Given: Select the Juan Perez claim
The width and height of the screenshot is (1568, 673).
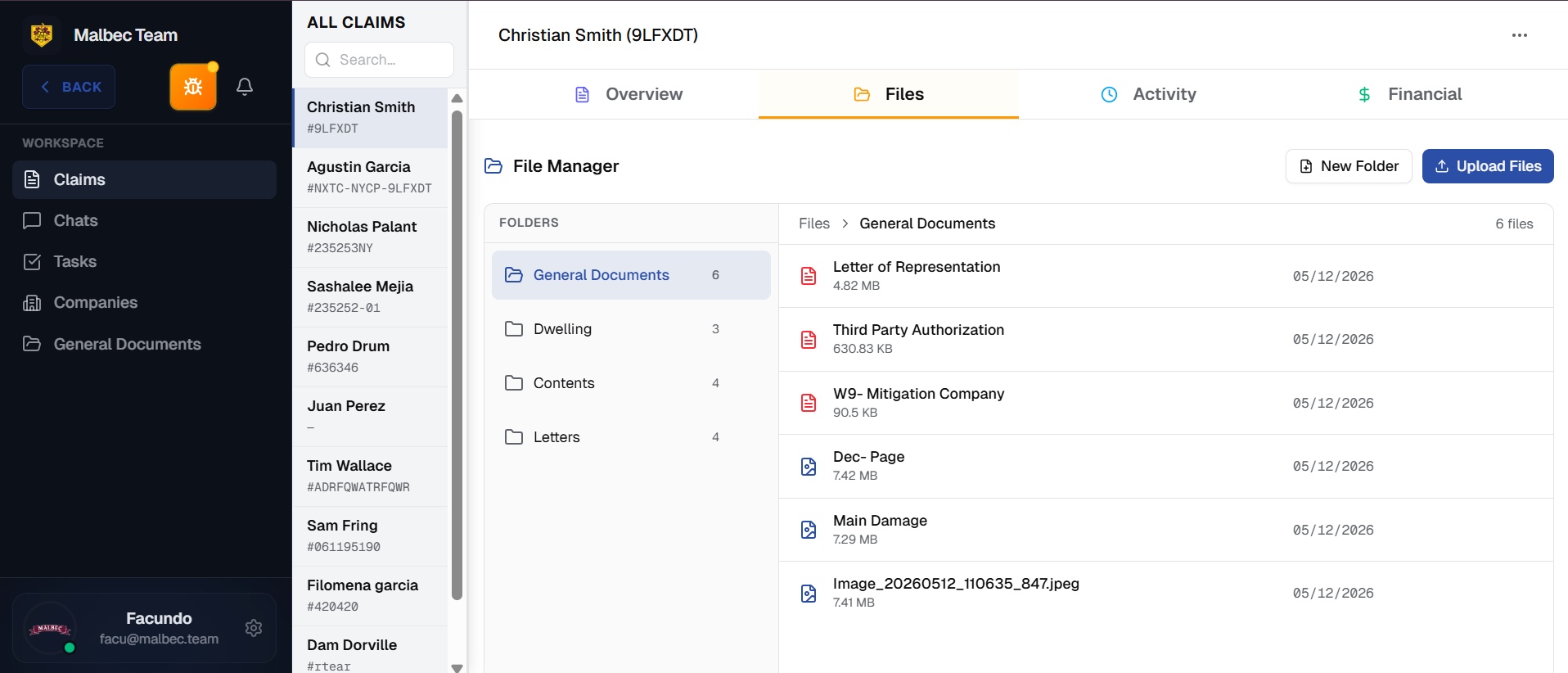Looking at the screenshot, I should 371,417.
